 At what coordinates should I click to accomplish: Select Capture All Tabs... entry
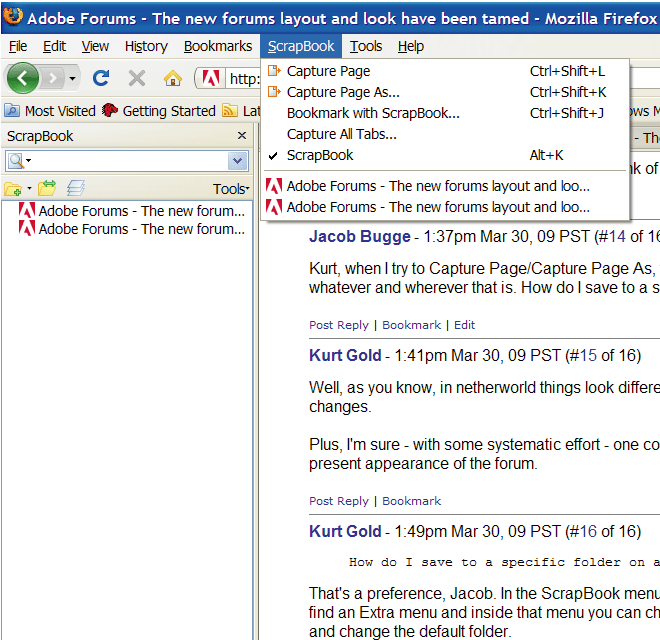(x=445, y=134)
